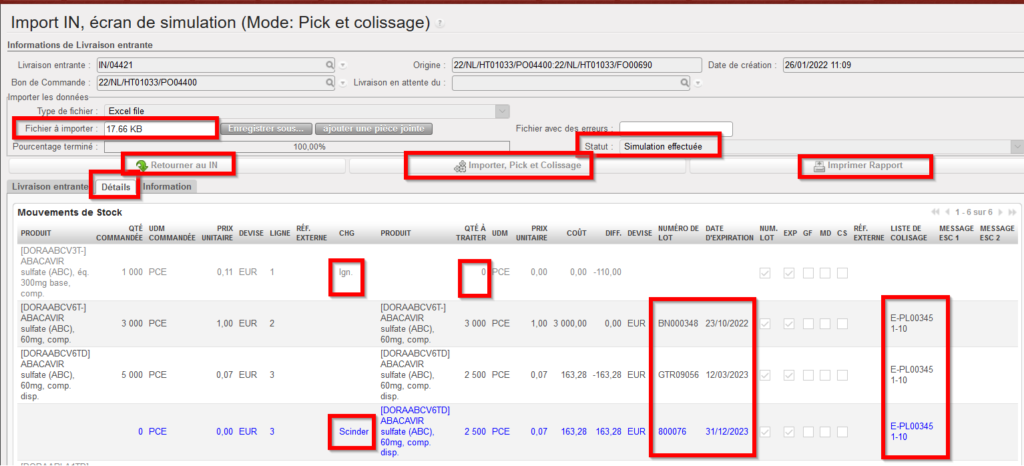Open the Type de fichier dropdown
The width and height of the screenshot is (1024, 466).
(x=502, y=111)
